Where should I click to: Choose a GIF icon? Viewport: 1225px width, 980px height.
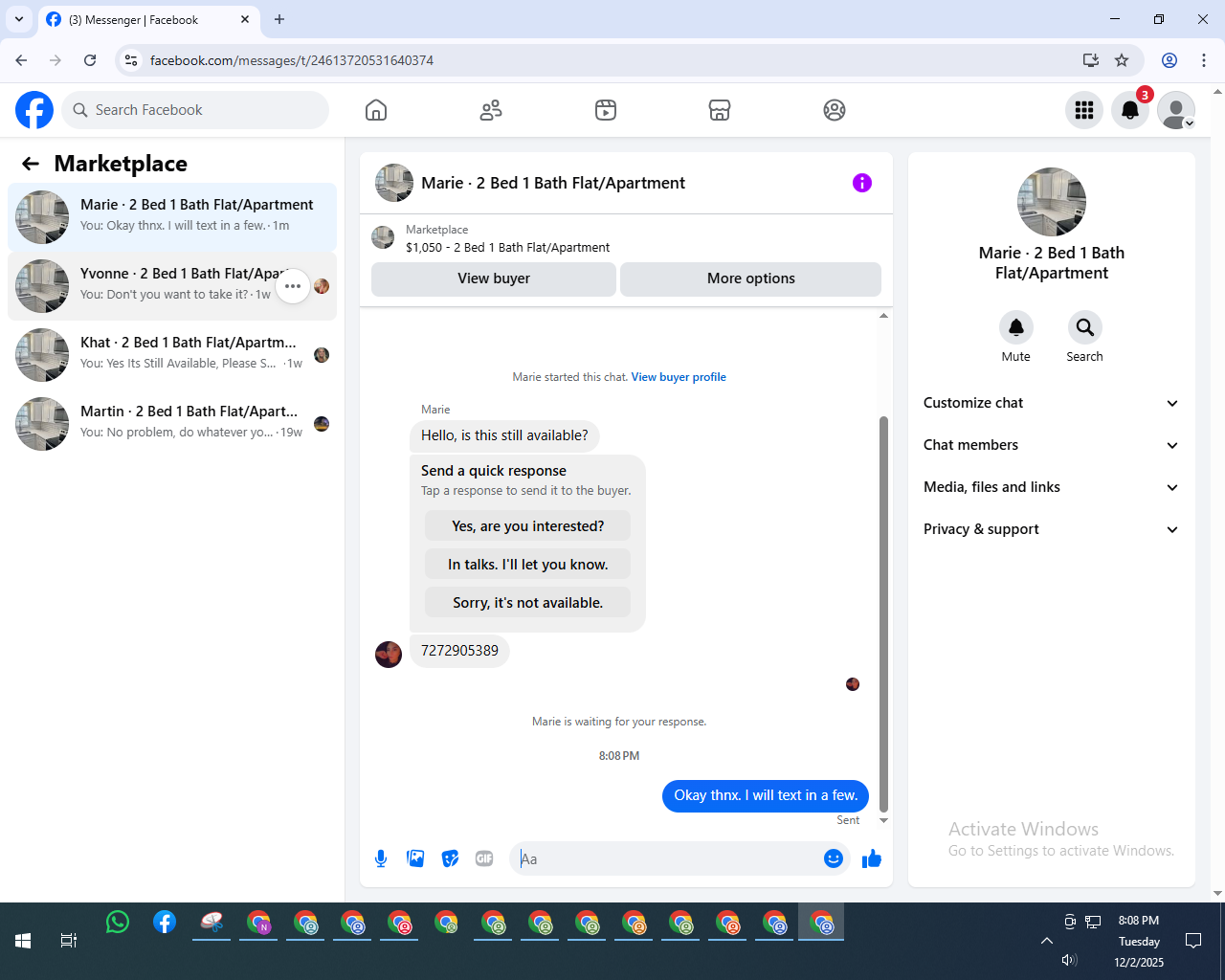click(484, 858)
